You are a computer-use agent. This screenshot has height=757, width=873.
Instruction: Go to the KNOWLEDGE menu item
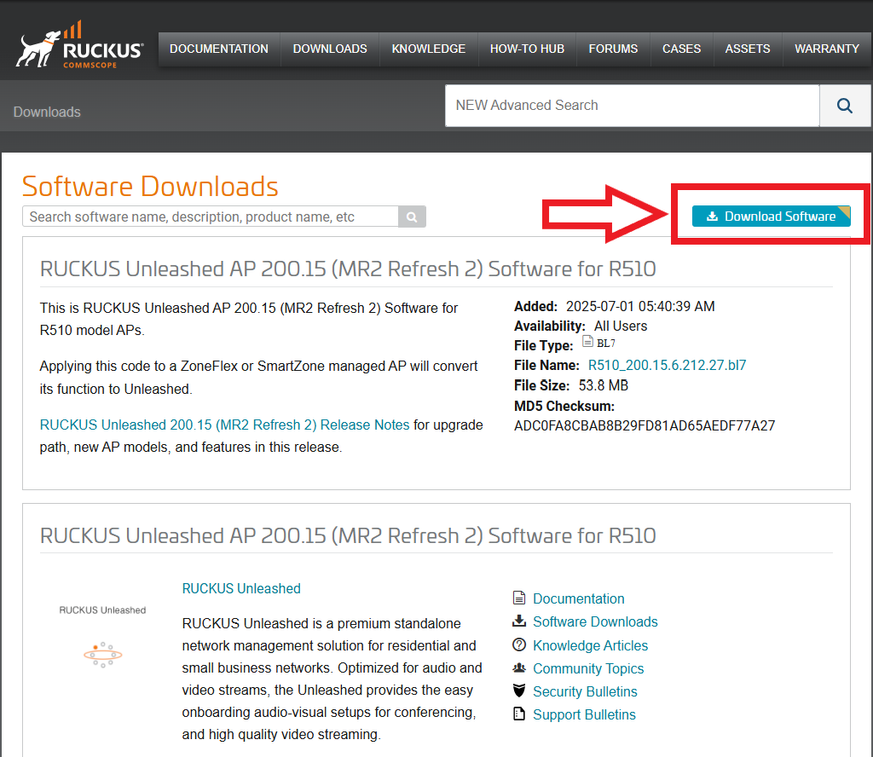click(x=428, y=49)
